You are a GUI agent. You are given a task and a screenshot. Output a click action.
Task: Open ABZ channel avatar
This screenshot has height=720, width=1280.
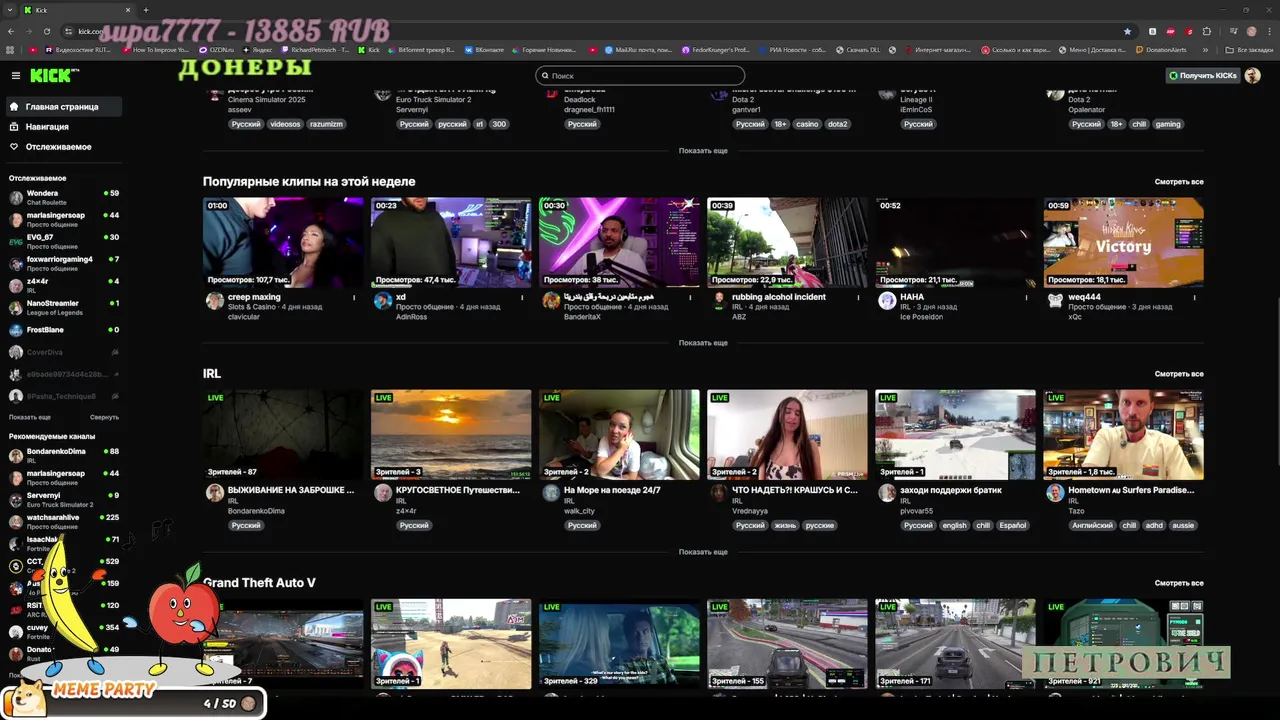(x=719, y=301)
